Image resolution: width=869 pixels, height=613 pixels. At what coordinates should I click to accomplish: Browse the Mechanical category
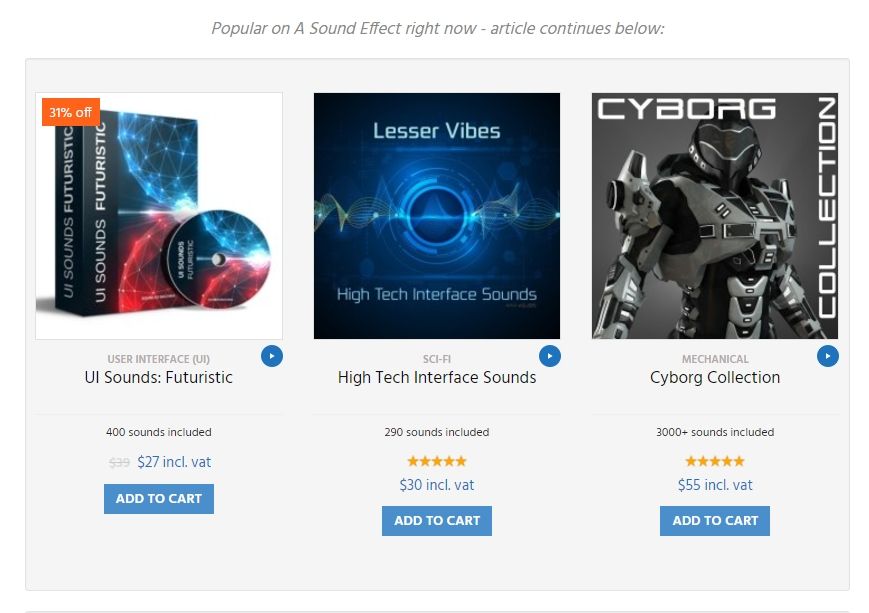pos(715,359)
